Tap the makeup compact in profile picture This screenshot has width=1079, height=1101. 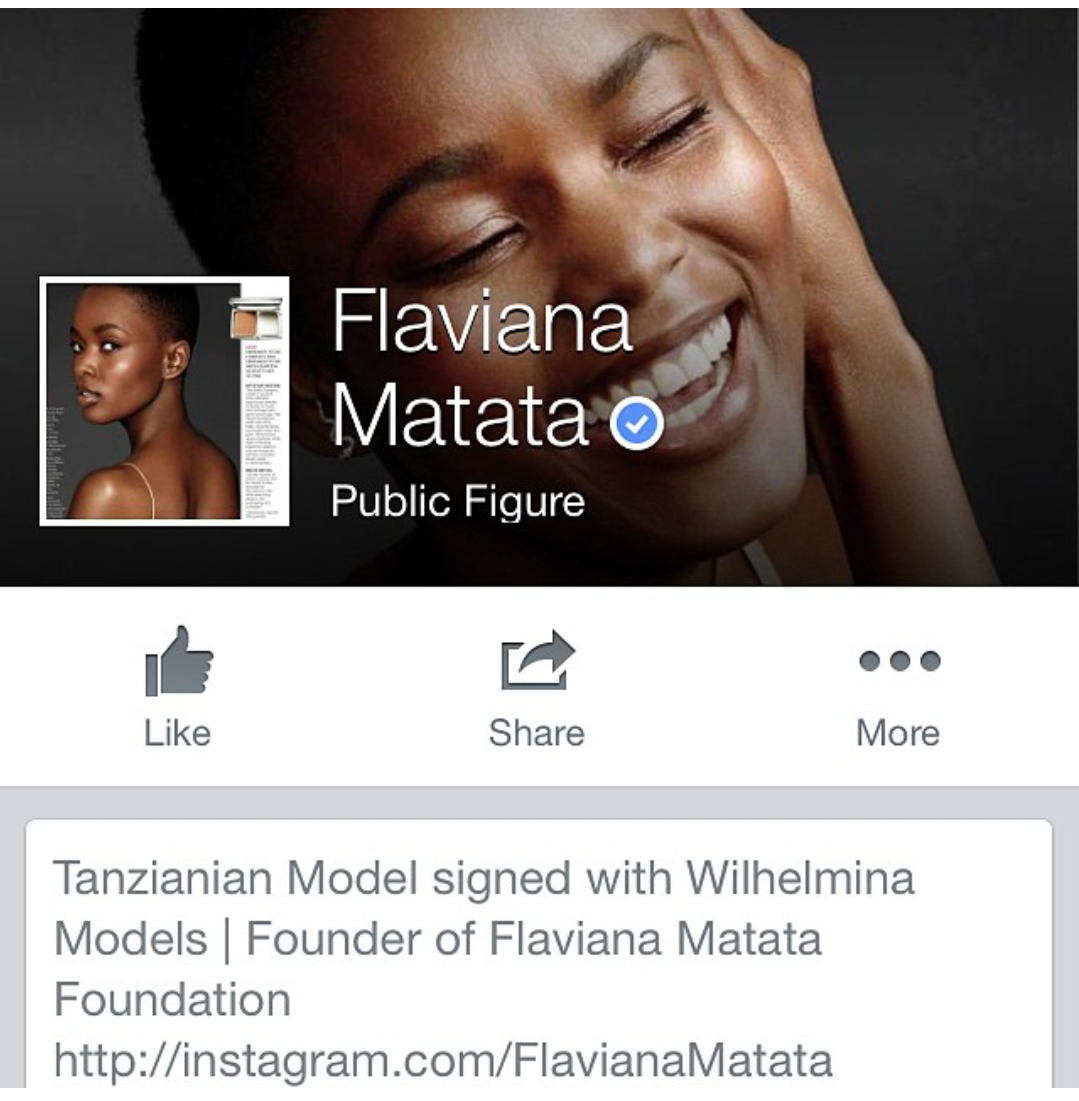click(258, 319)
